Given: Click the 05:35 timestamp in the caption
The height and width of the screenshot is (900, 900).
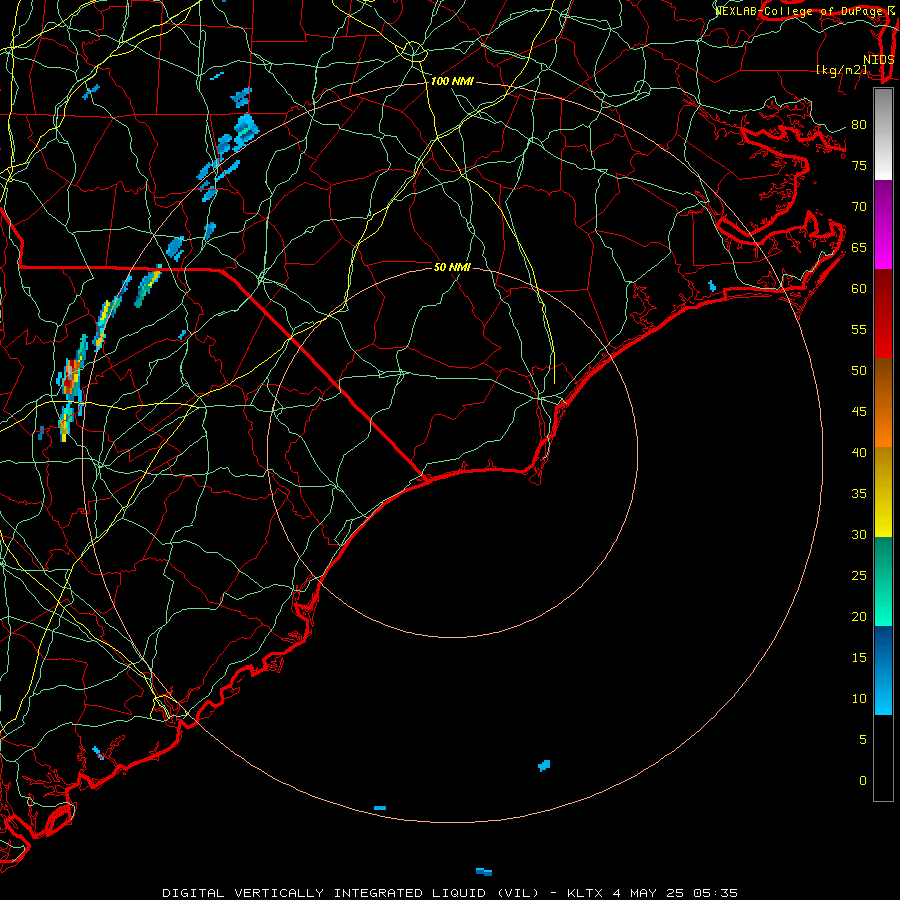Looking at the screenshot, I should pyautogui.click(x=715, y=893).
